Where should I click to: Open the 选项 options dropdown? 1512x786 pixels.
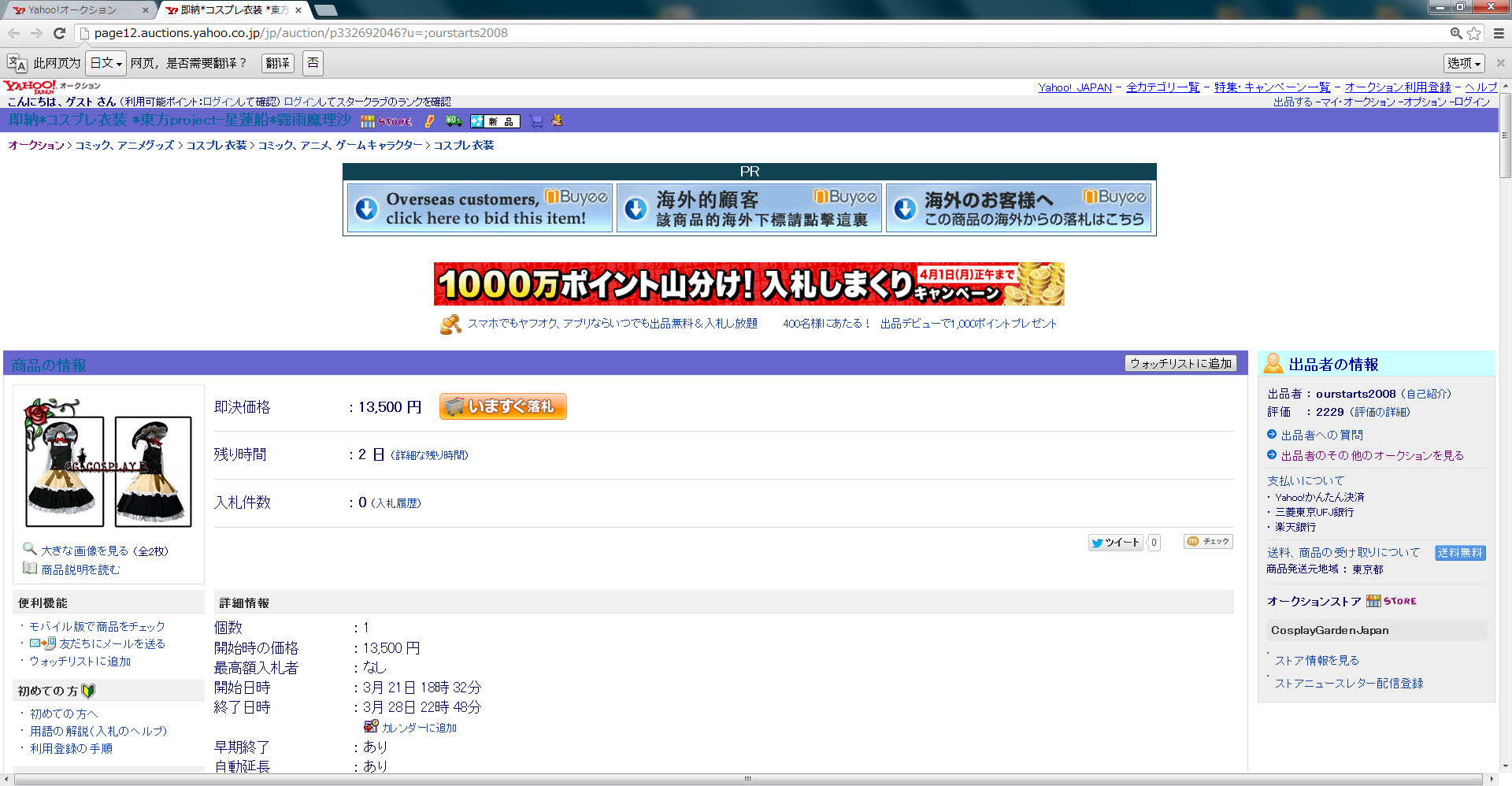point(1464,63)
